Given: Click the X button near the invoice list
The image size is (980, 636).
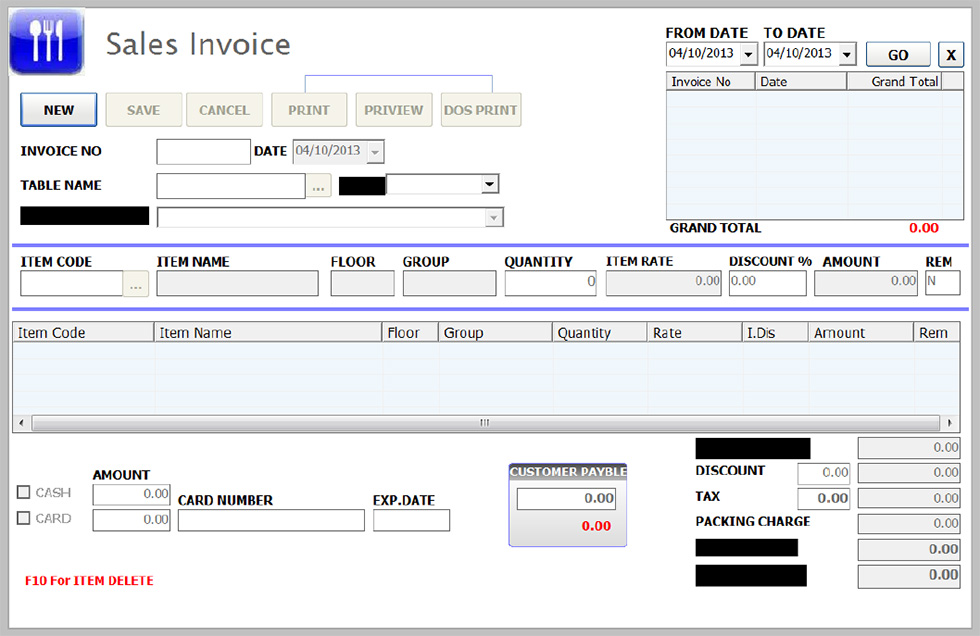Looking at the screenshot, I should [950, 54].
